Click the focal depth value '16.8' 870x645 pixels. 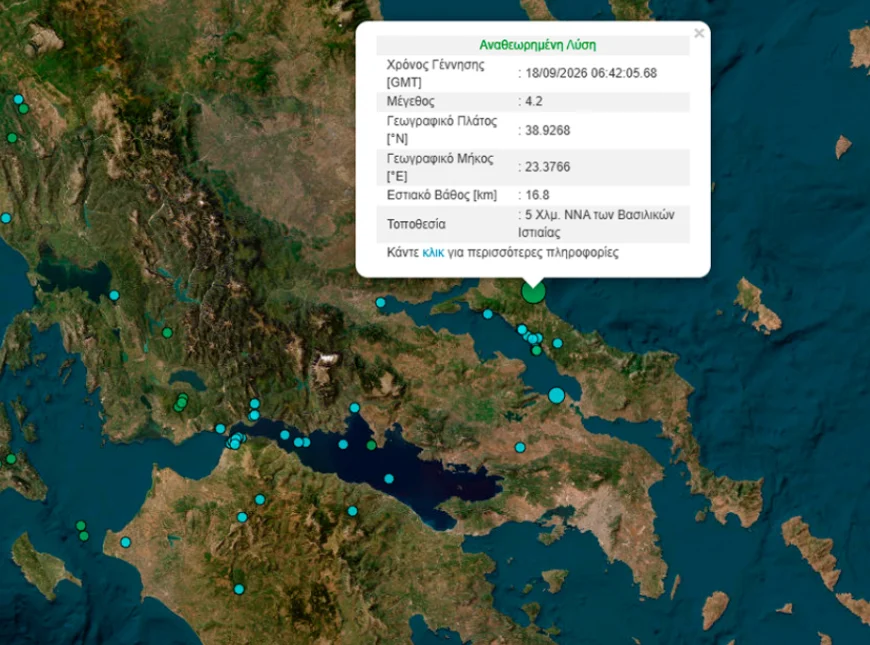(537, 195)
